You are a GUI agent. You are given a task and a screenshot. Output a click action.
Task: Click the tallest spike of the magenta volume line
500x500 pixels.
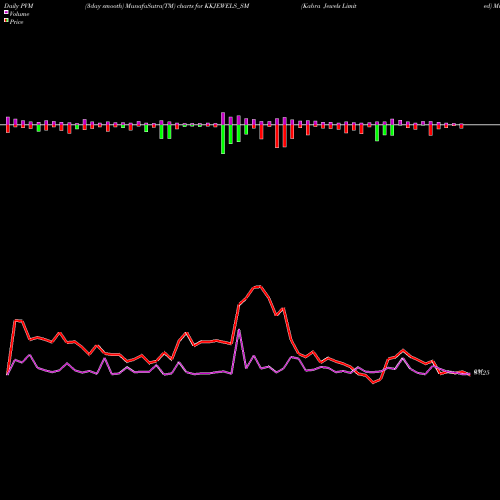point(239,330)
